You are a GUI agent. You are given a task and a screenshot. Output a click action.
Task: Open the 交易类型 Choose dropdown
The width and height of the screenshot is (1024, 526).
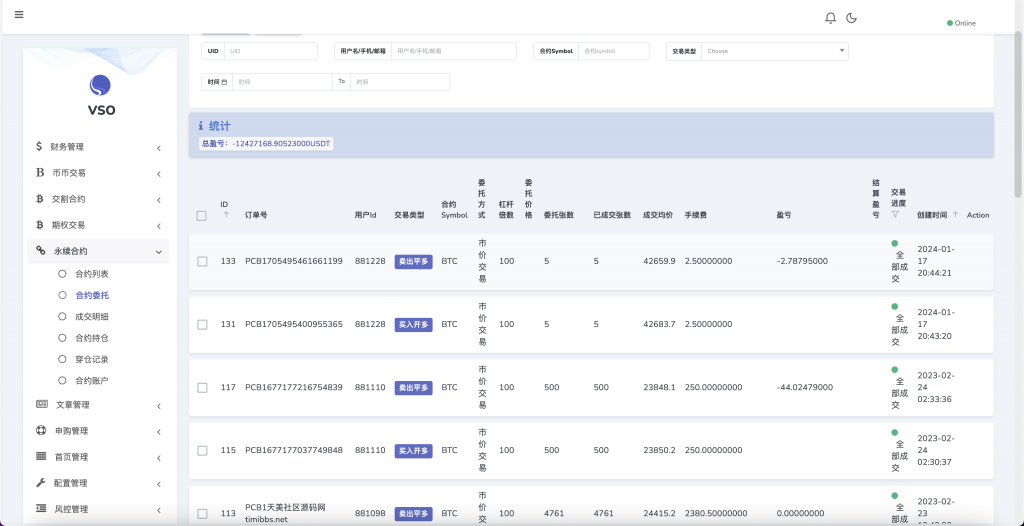click(774, 51)
